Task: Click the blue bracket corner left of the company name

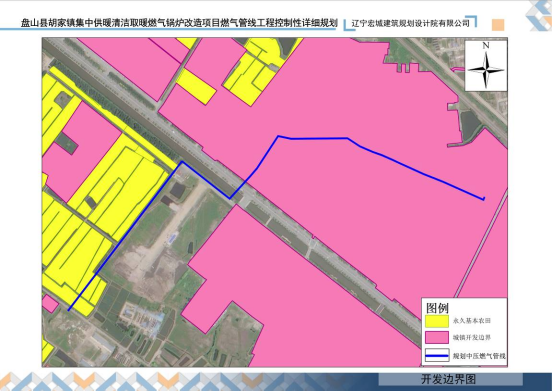Action: point(349,26)
